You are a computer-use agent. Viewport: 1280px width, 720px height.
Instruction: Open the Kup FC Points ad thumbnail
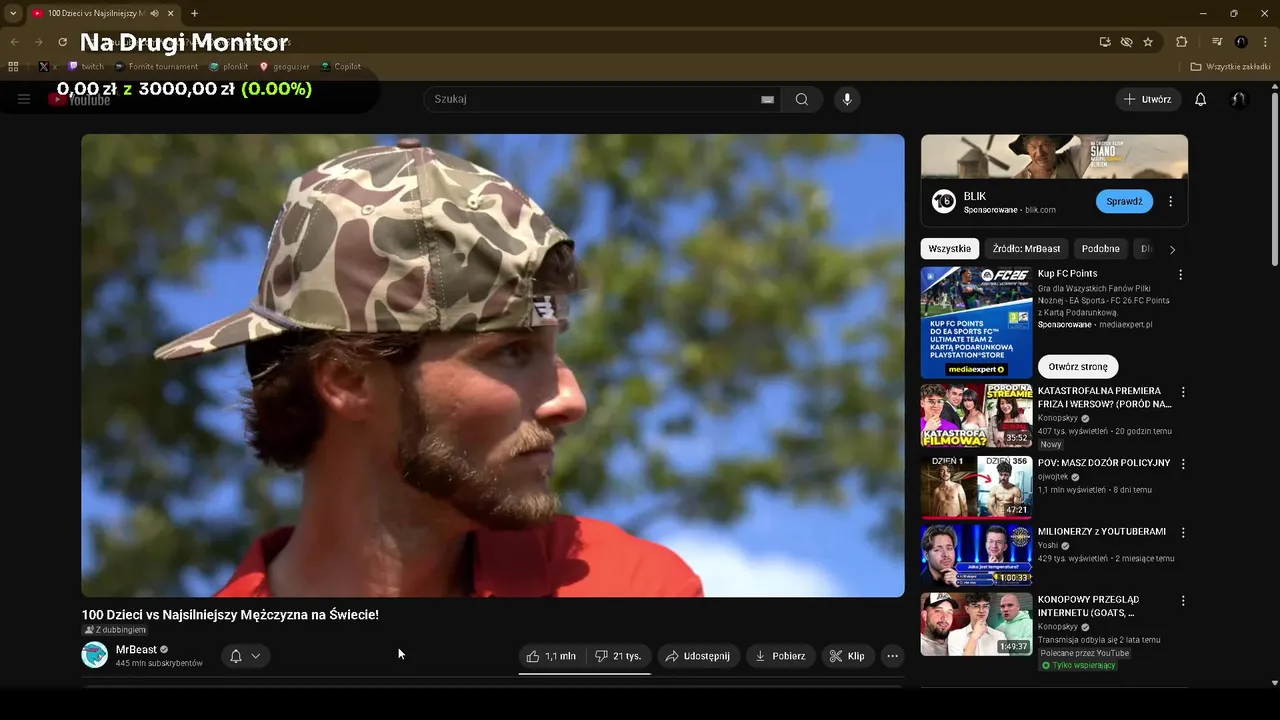[x=976, y=322]
